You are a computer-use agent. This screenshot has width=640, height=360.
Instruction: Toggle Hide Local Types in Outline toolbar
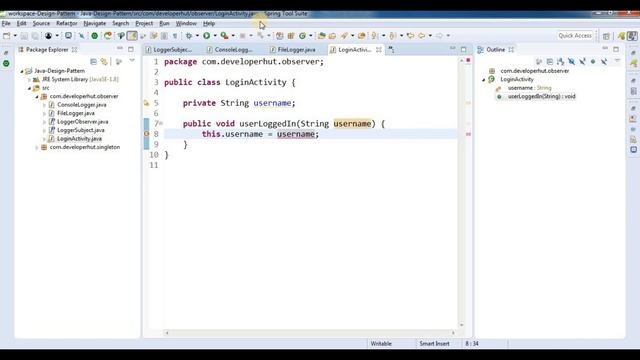click(x=604, y=62)
